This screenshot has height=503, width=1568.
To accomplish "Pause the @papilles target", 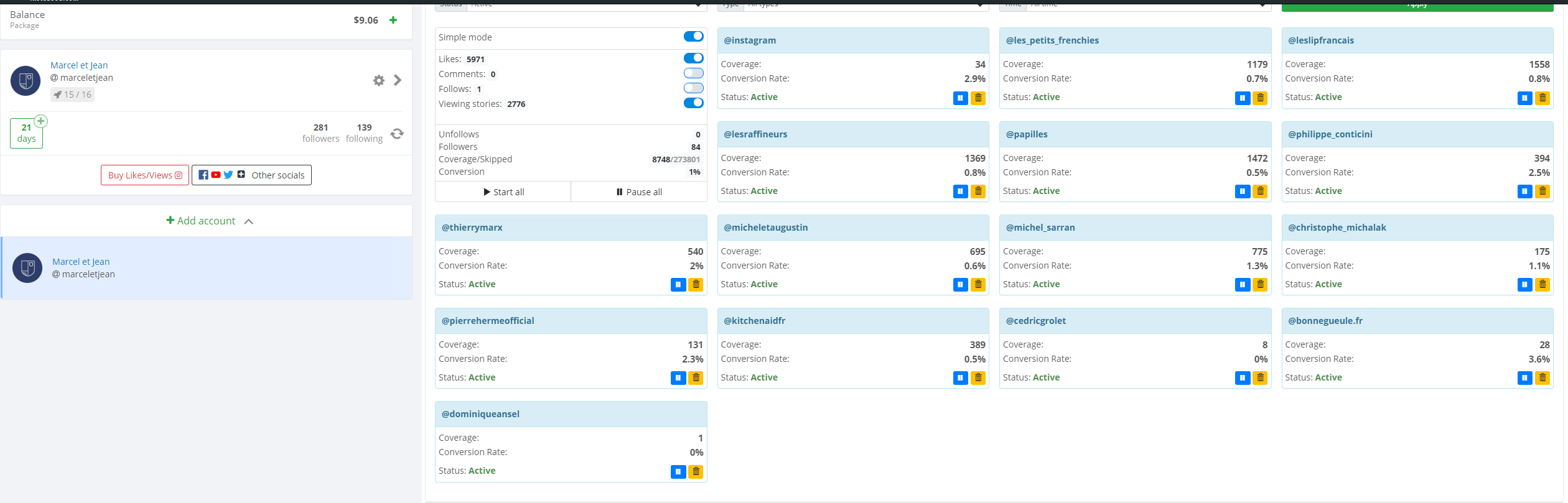I will (1242, 192).
